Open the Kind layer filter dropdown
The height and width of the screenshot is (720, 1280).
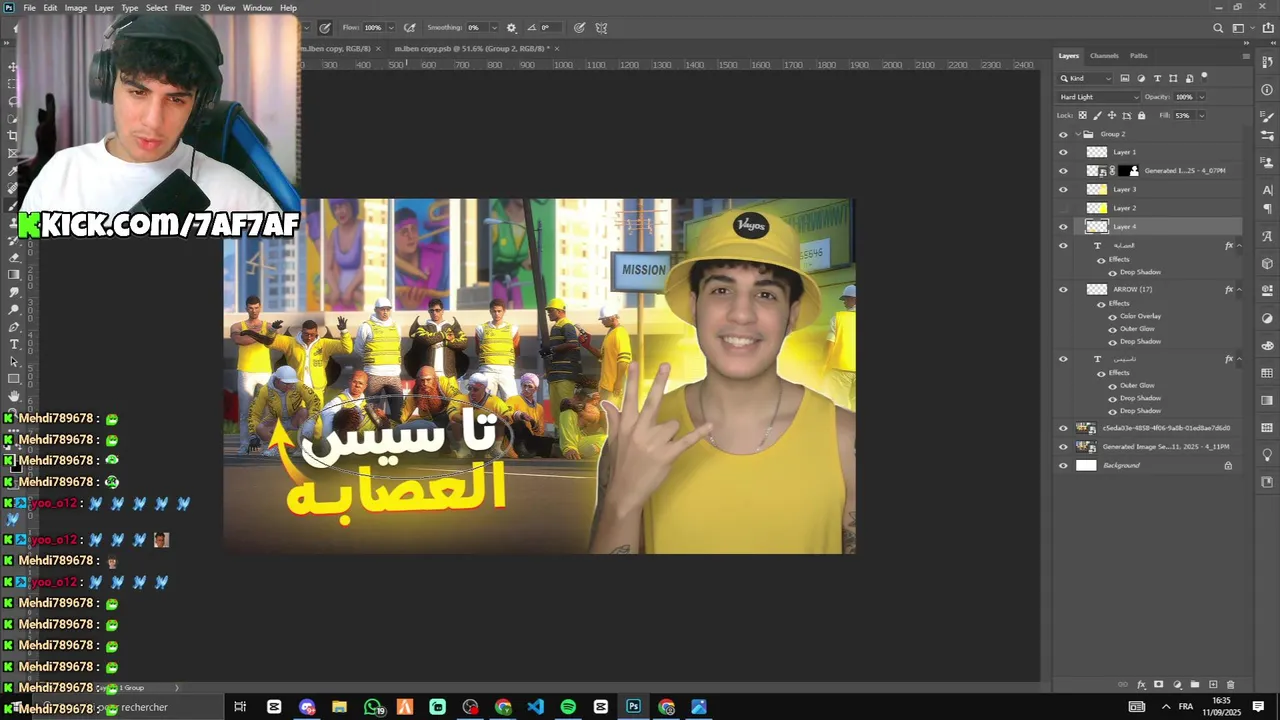pos(1087,78)
